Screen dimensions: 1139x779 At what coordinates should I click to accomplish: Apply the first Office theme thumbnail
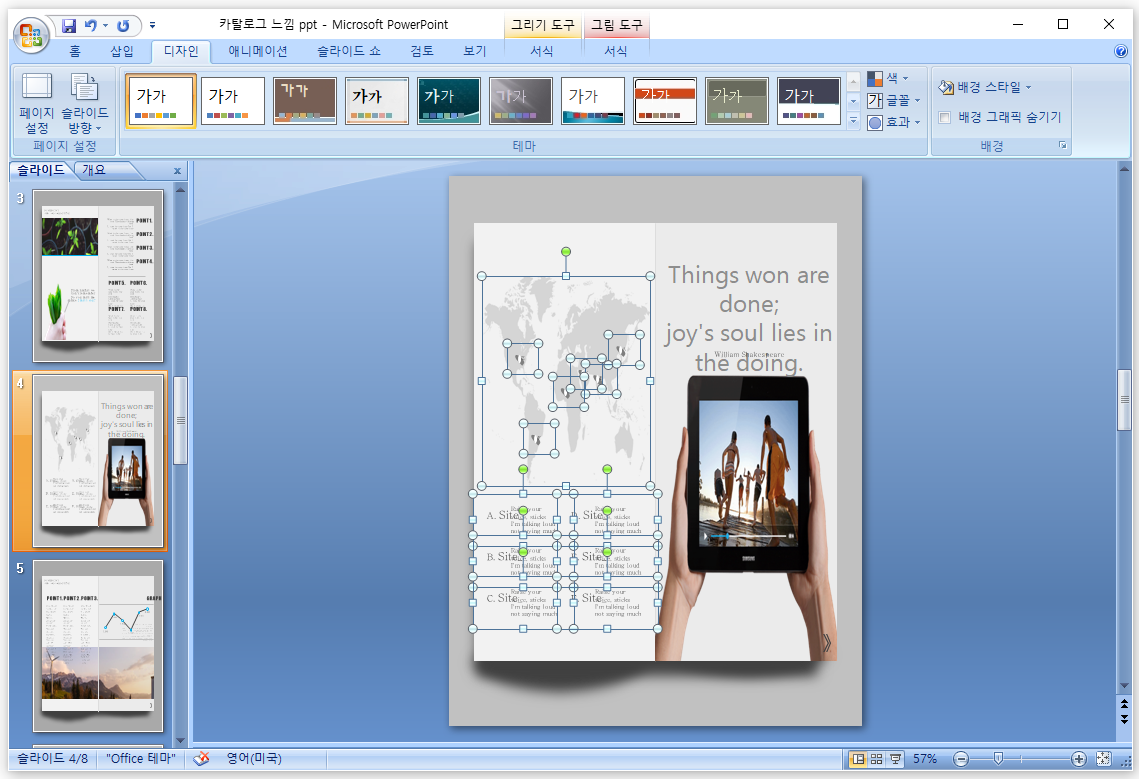[161, 101]
